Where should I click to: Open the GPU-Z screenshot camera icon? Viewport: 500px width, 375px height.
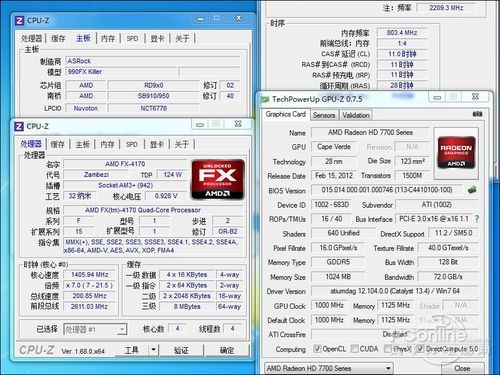coord(477,114)
